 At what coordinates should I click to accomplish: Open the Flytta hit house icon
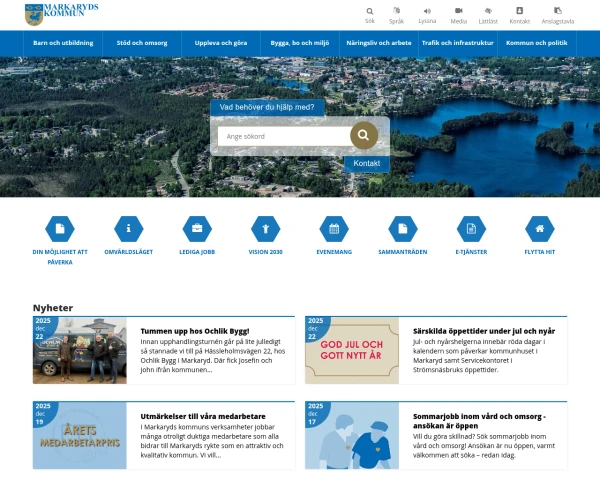tap(540, 229)
